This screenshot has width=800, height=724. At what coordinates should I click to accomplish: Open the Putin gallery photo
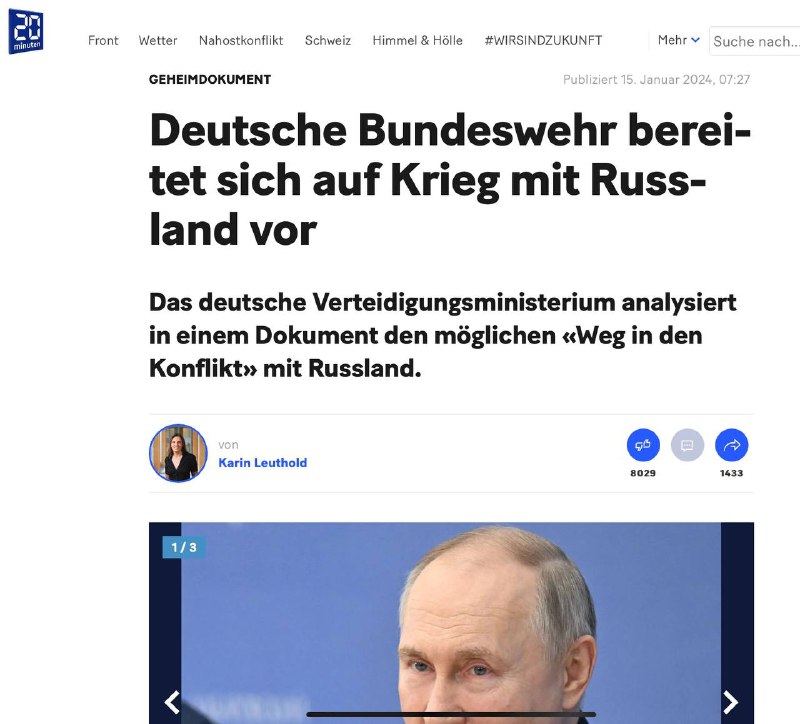pos(451,622)
